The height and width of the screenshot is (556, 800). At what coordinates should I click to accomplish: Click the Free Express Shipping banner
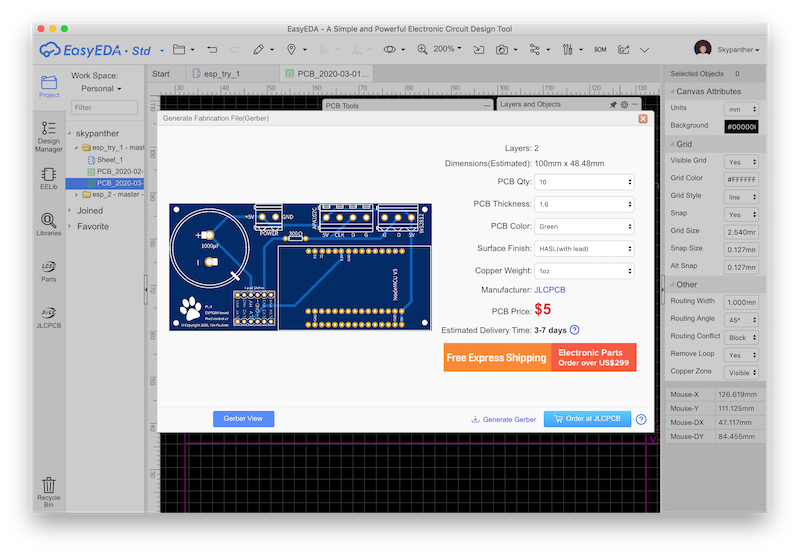click(540, 357)
